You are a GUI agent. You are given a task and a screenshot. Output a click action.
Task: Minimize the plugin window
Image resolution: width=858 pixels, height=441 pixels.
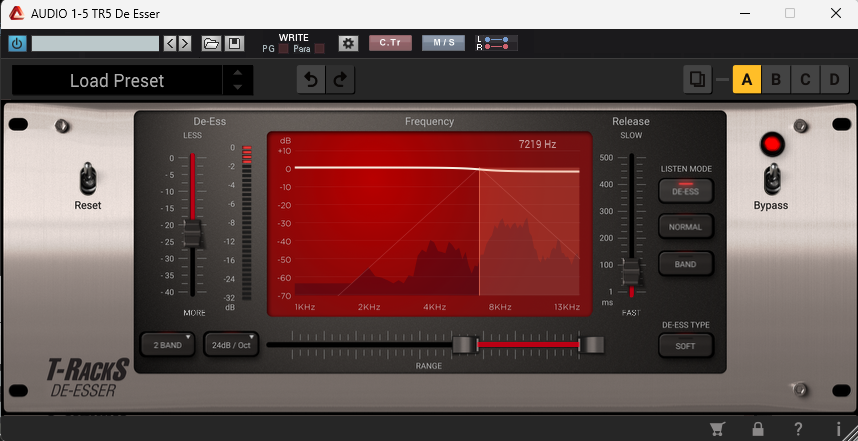[x=745, y=13]
